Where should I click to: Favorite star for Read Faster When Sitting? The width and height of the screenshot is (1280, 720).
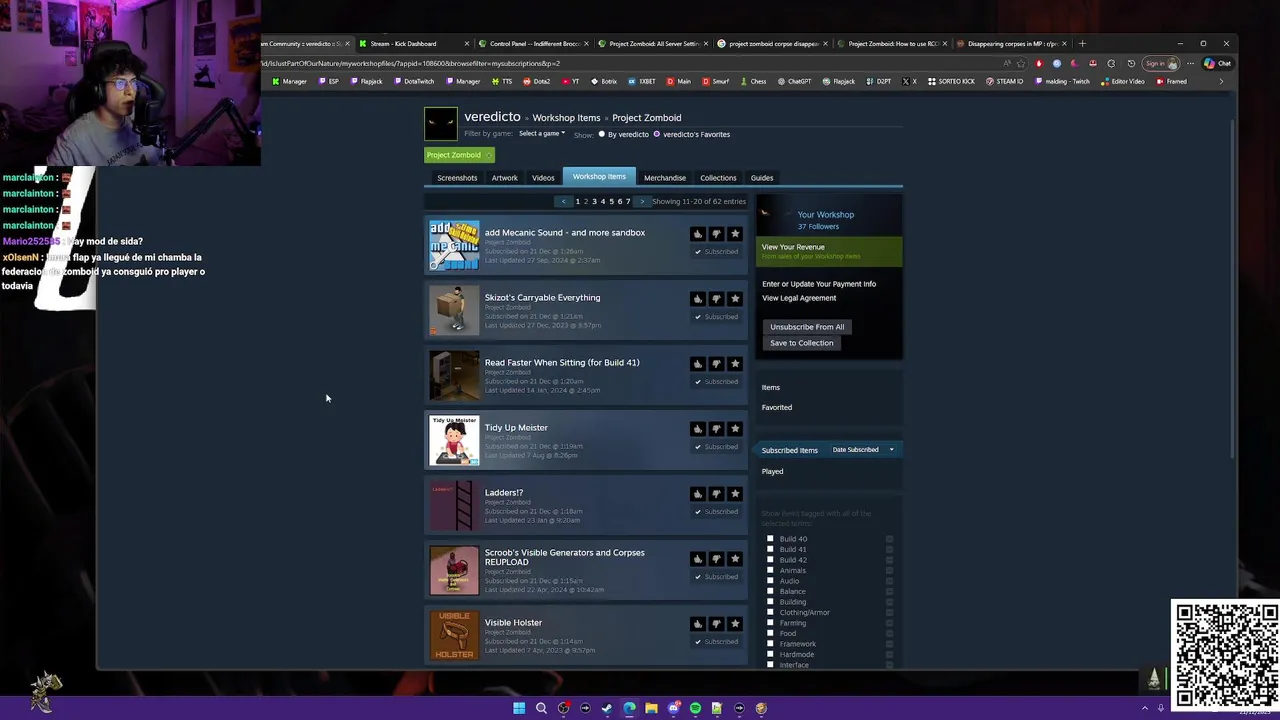[735, 364]
